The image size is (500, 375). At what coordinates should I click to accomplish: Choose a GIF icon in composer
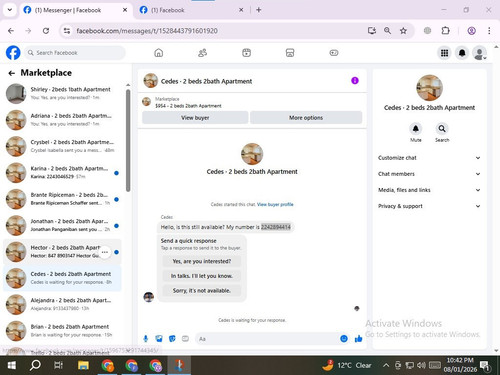(185, 339)
